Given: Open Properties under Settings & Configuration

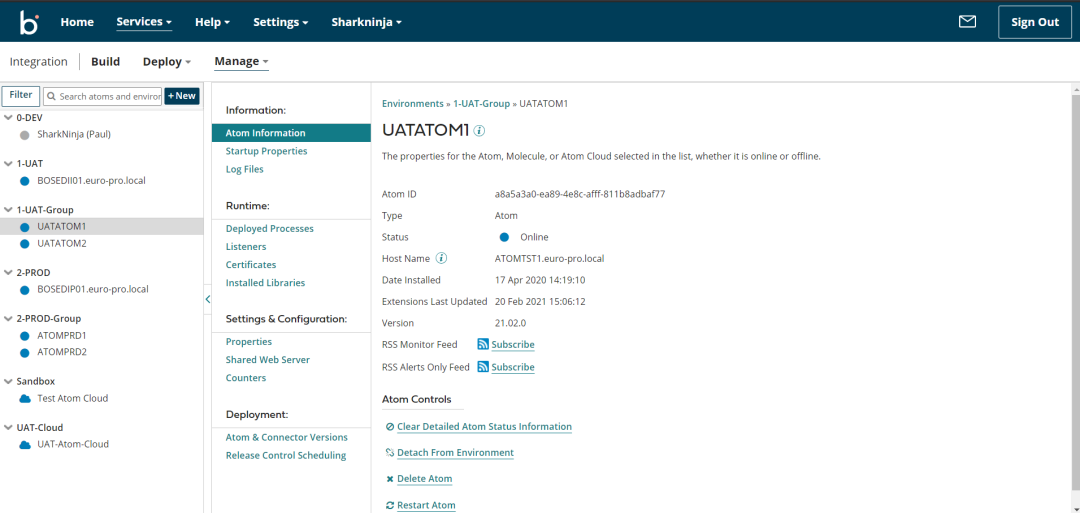Looking at the screenshot, I should (249, 342).
